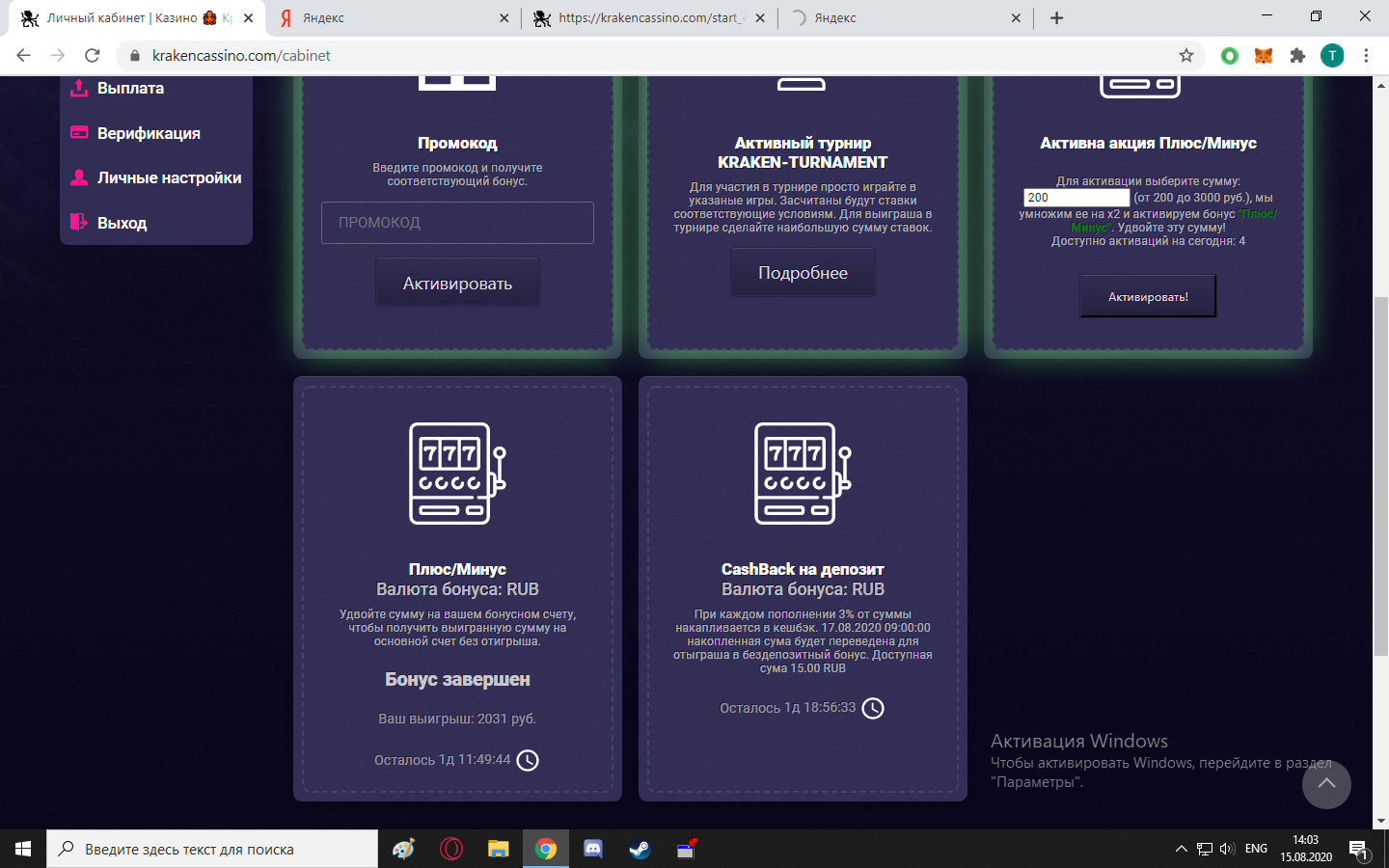Click the ПРОМОКОД input field
Image resolution: width=1389 pixels, height=868 pixels.
pyautogui.click(x=457, y=223)
